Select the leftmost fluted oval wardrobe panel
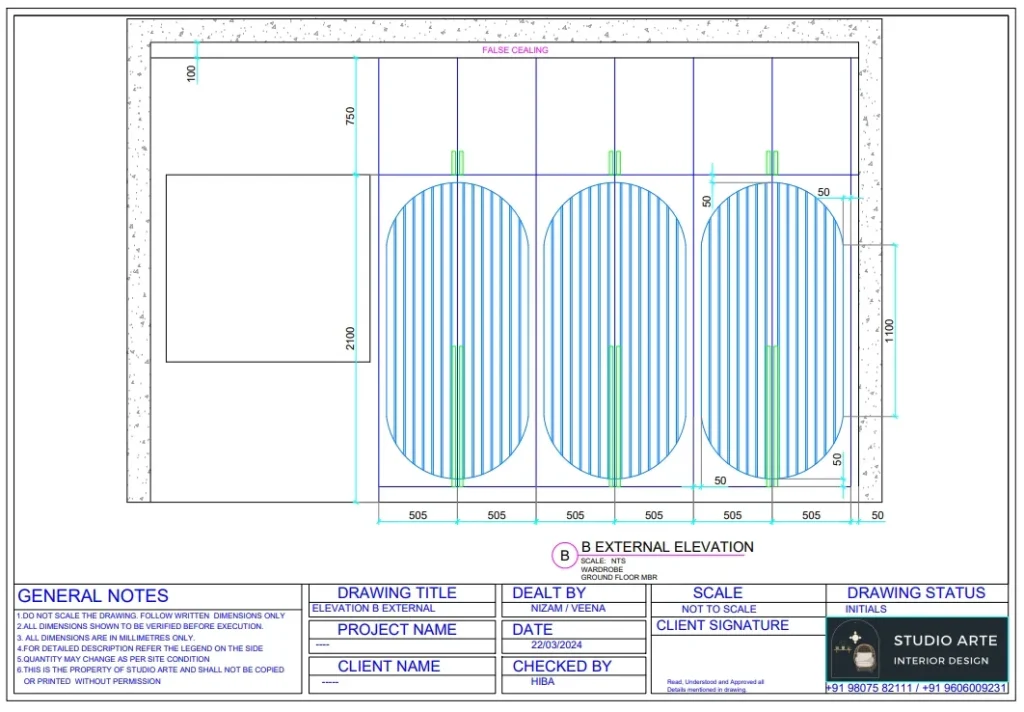This screenshot has width=1024, height=712. pyautogui.click(x=457, y=330)
